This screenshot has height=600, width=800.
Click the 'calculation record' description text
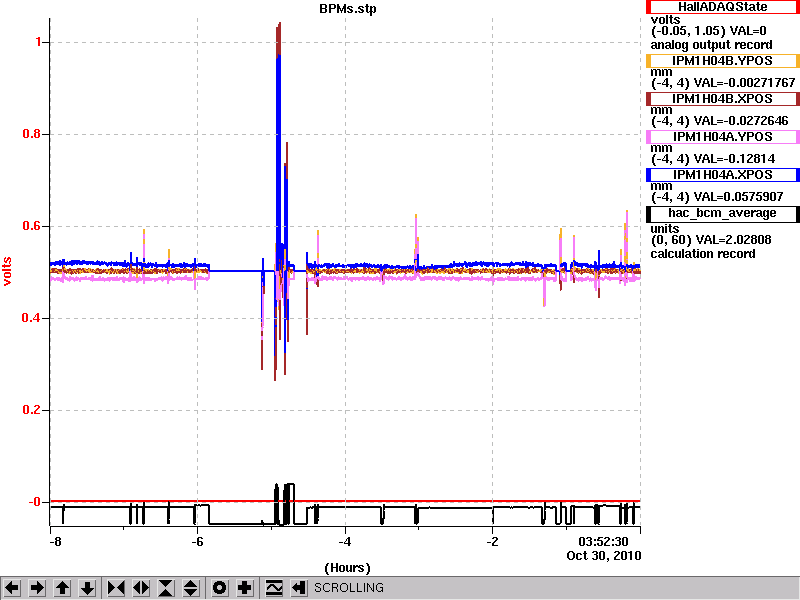(703, 254)
